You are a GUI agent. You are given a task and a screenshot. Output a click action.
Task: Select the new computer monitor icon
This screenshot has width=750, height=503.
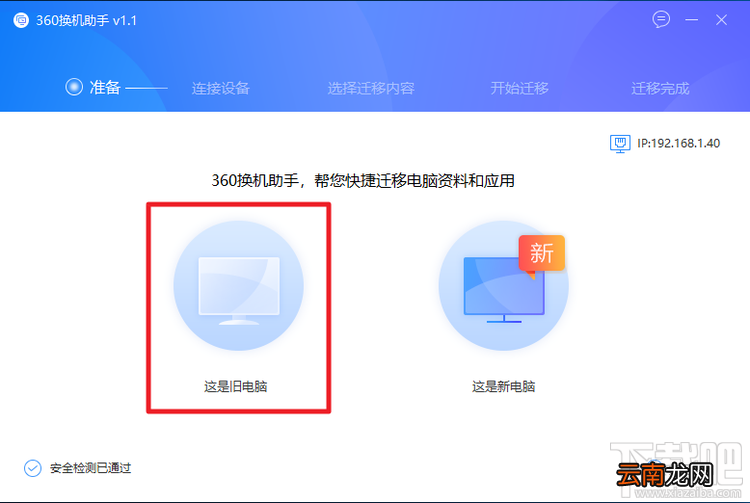coord(504,286)
